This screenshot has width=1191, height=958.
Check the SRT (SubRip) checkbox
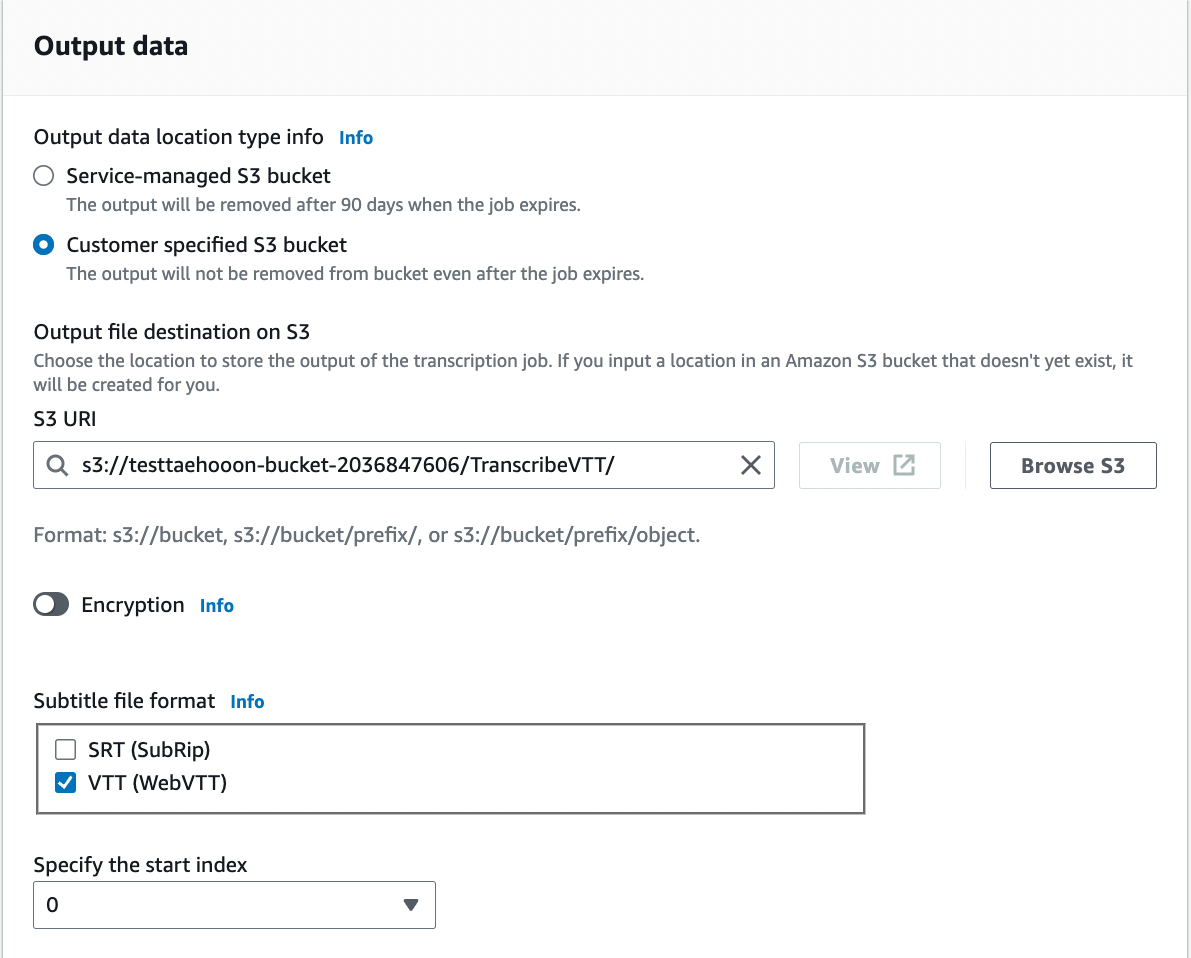click(x=66, y=749)
